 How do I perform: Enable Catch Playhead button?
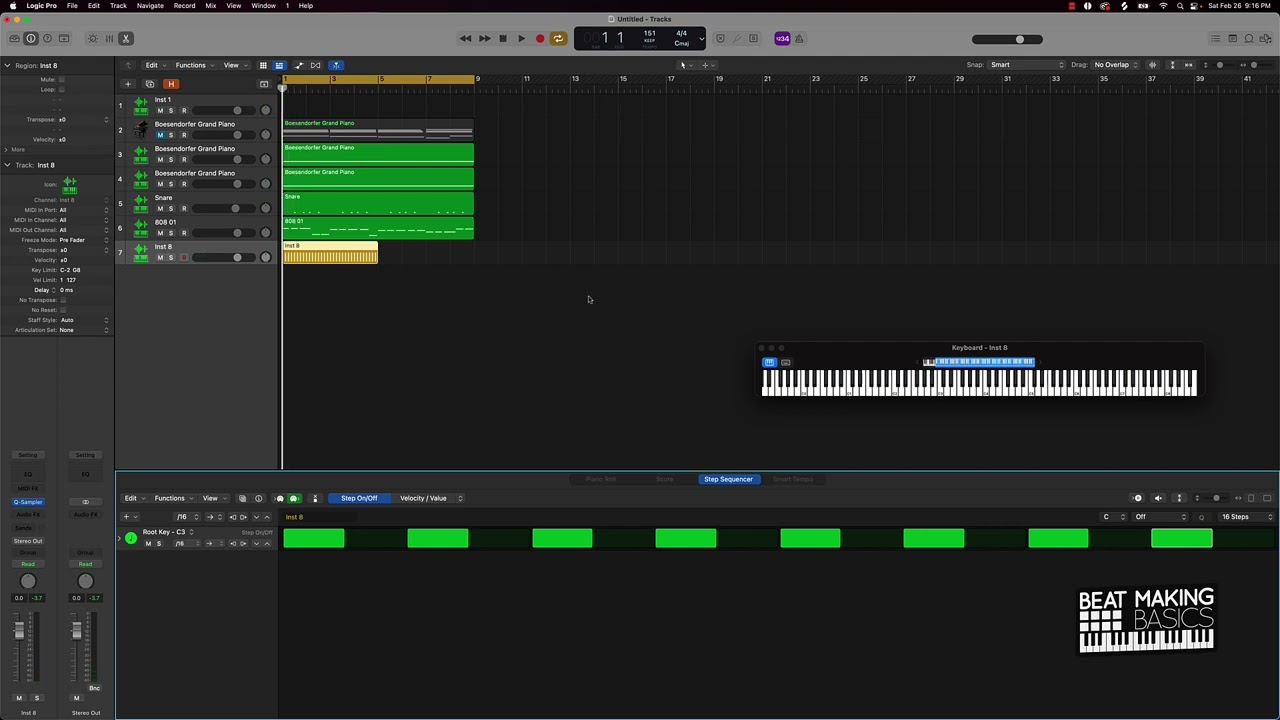(336, 65)
